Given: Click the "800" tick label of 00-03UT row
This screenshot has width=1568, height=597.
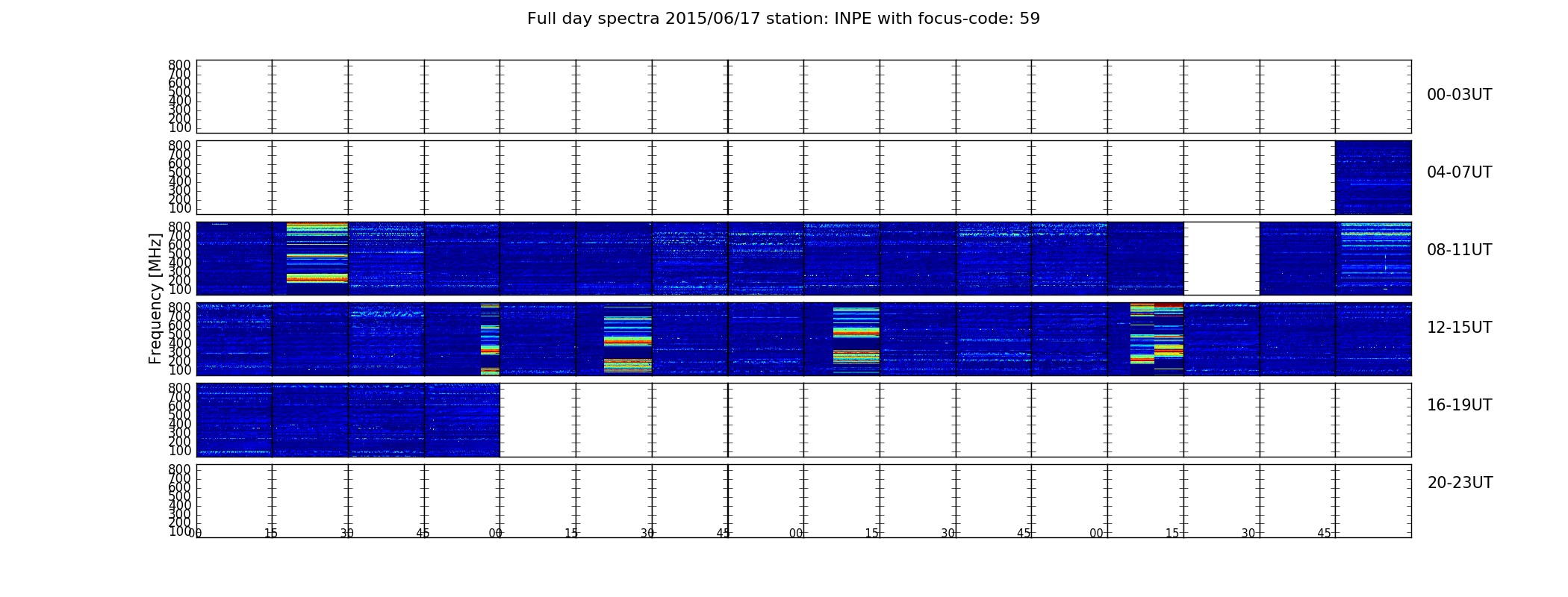Looking at the screenshot, I should pyautogui.click(x=179, y=65).
